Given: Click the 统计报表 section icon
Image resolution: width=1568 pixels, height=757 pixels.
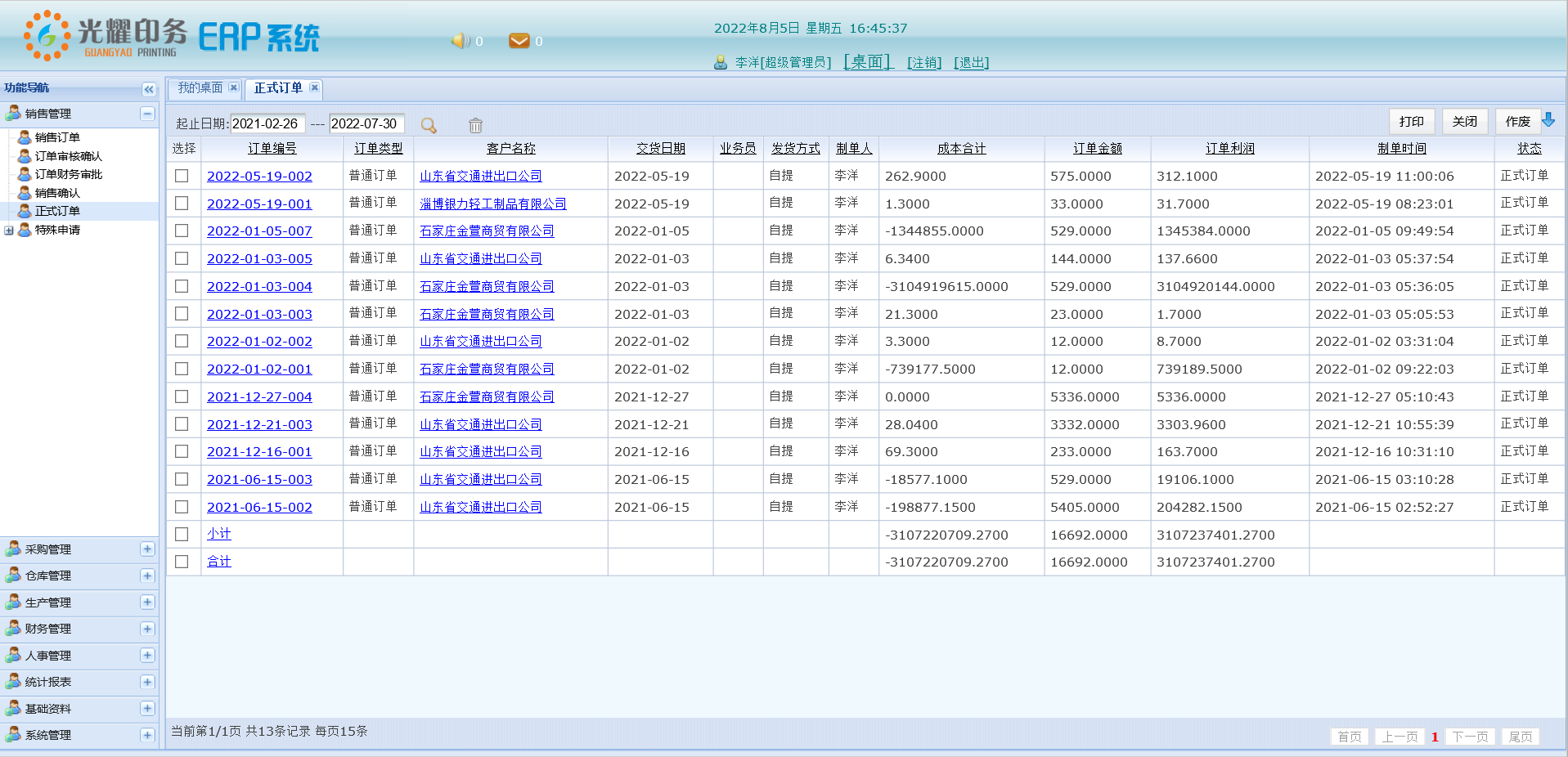Looking at the screenshot, I should 13,681.
